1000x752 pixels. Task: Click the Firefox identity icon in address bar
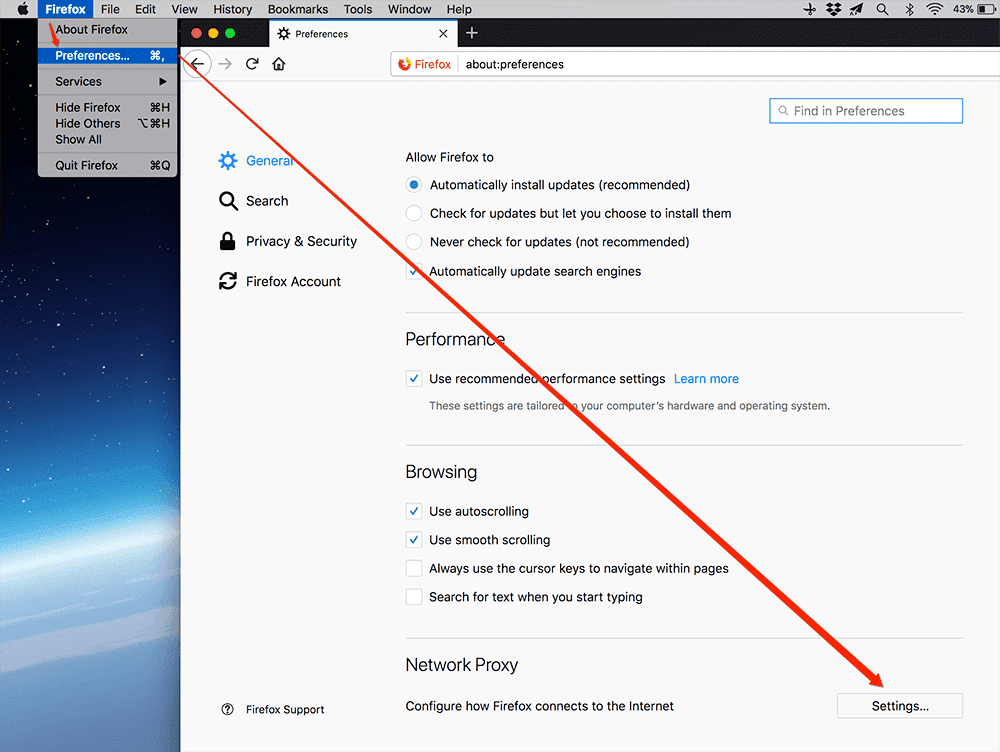pyautogui.click(x=424, y=64)
